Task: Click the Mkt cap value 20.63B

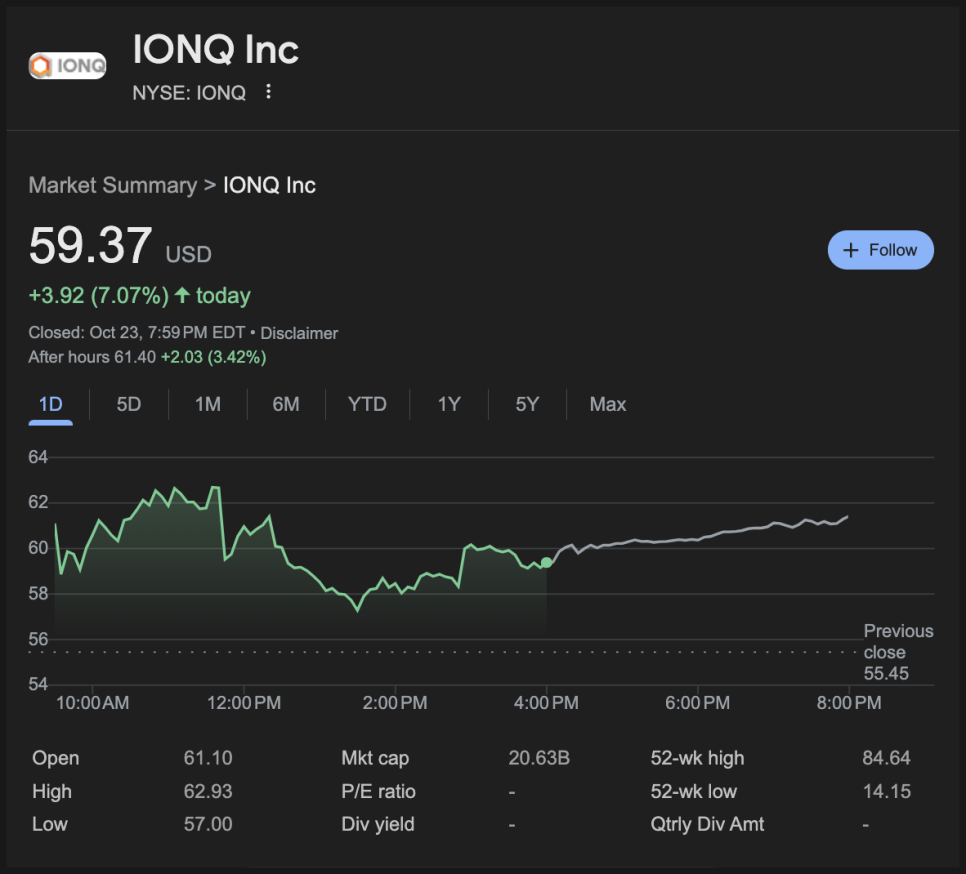Action: (539, 758)
